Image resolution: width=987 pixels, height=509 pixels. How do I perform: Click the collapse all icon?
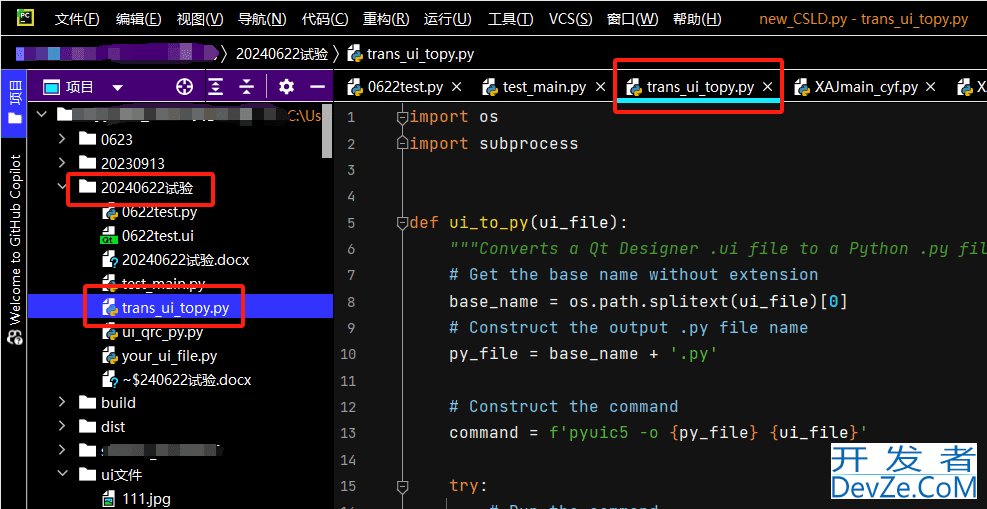[x=247, y=87]
